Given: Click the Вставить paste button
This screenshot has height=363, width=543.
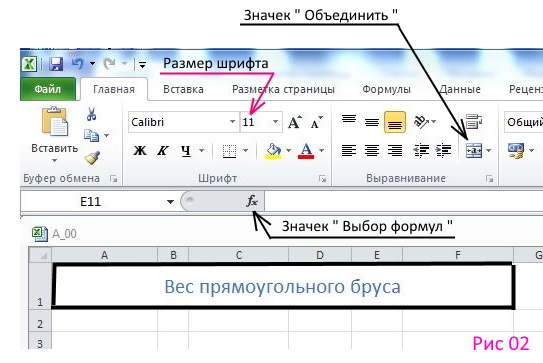Looking at the screenshot, I should coord(54,135).
